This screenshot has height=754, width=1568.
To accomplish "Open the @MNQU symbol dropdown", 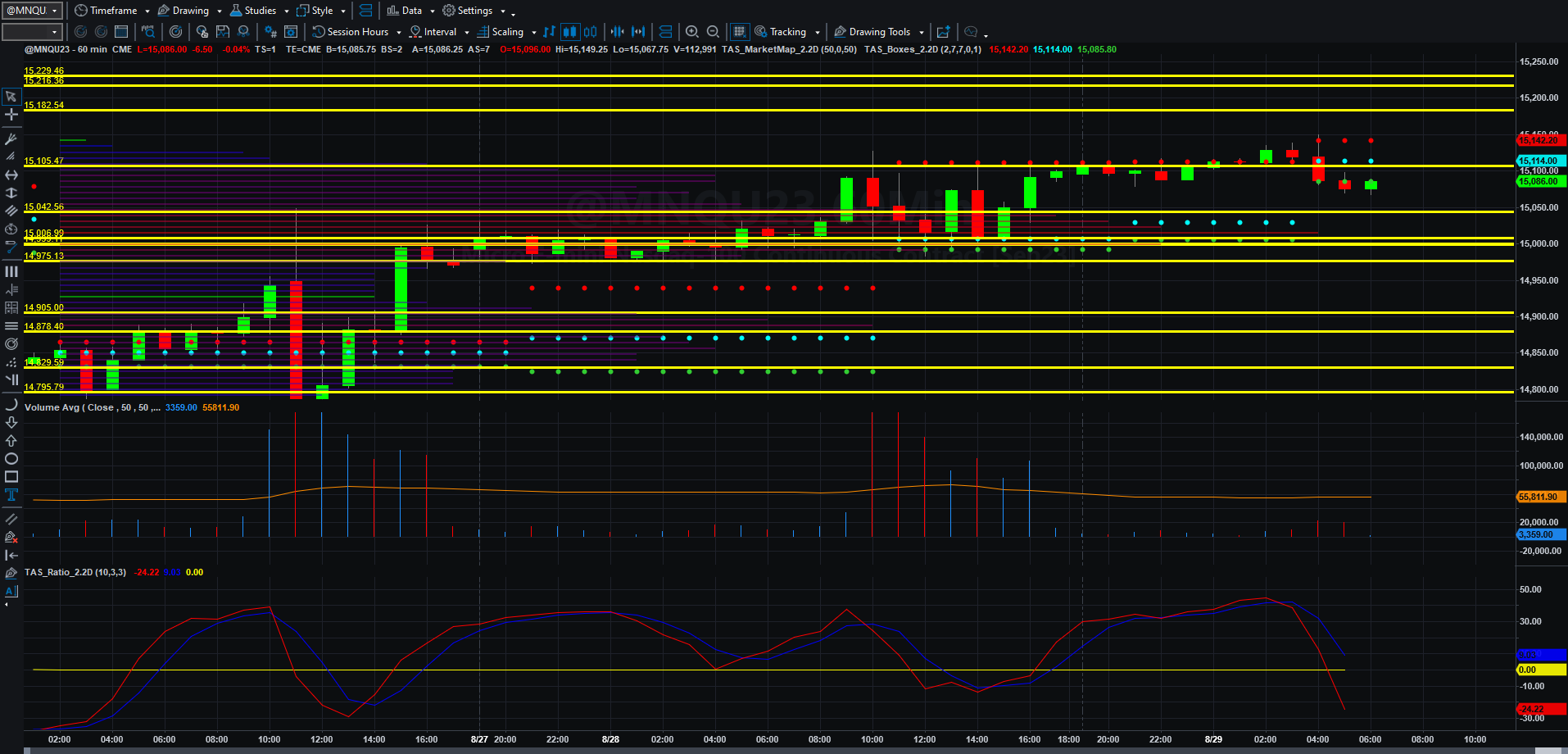I will coord(33,11).
